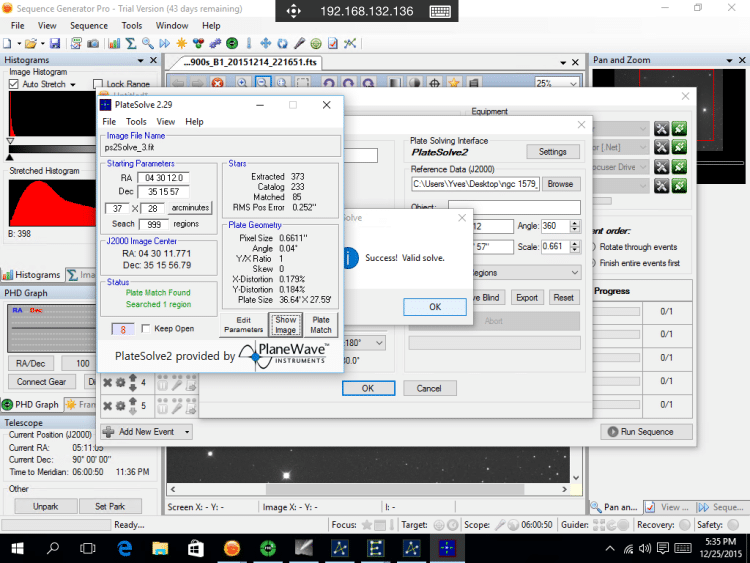Click the New Sequence document icon
The width and height of the screenshot is (750, 563).
pyautogui.click(x=7, y=44)
